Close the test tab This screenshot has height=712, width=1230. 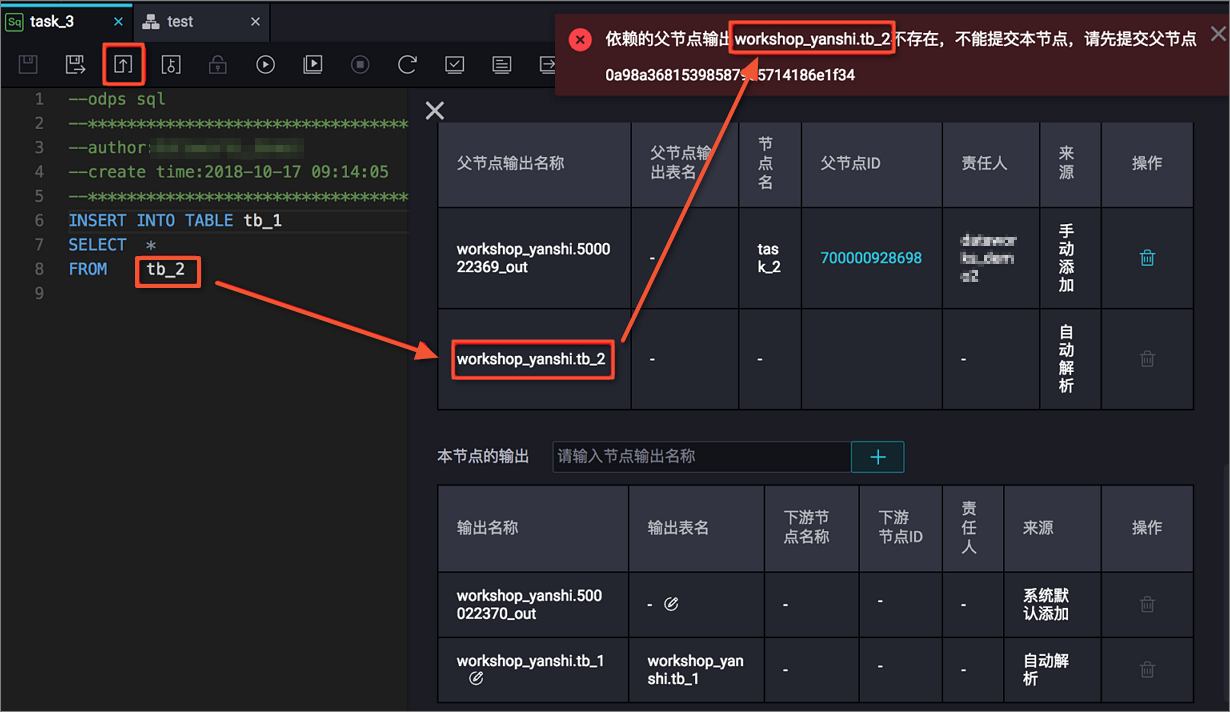pos(255,21)
